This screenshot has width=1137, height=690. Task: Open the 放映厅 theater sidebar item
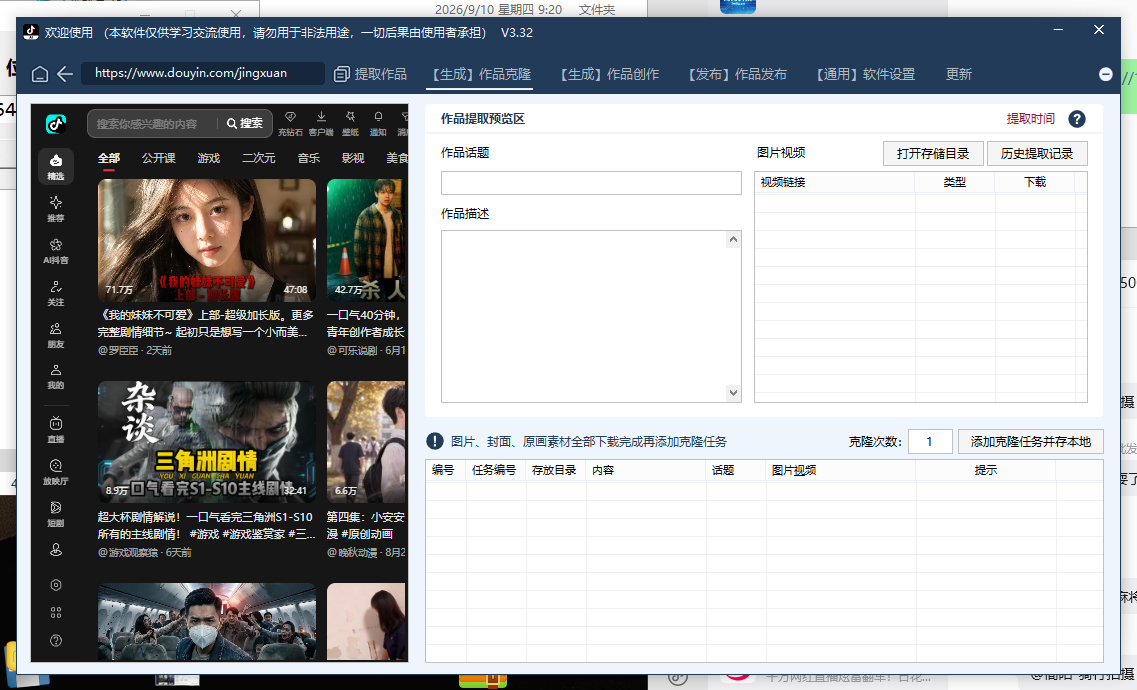point(56,472)
